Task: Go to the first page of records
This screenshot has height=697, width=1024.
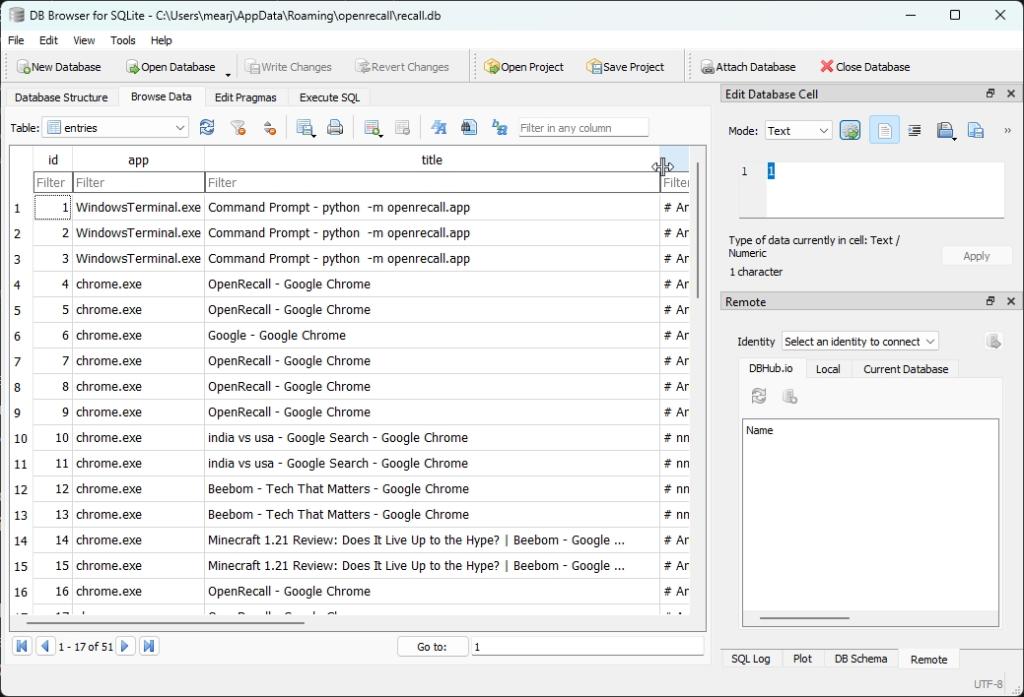Action: coord(22,646)
